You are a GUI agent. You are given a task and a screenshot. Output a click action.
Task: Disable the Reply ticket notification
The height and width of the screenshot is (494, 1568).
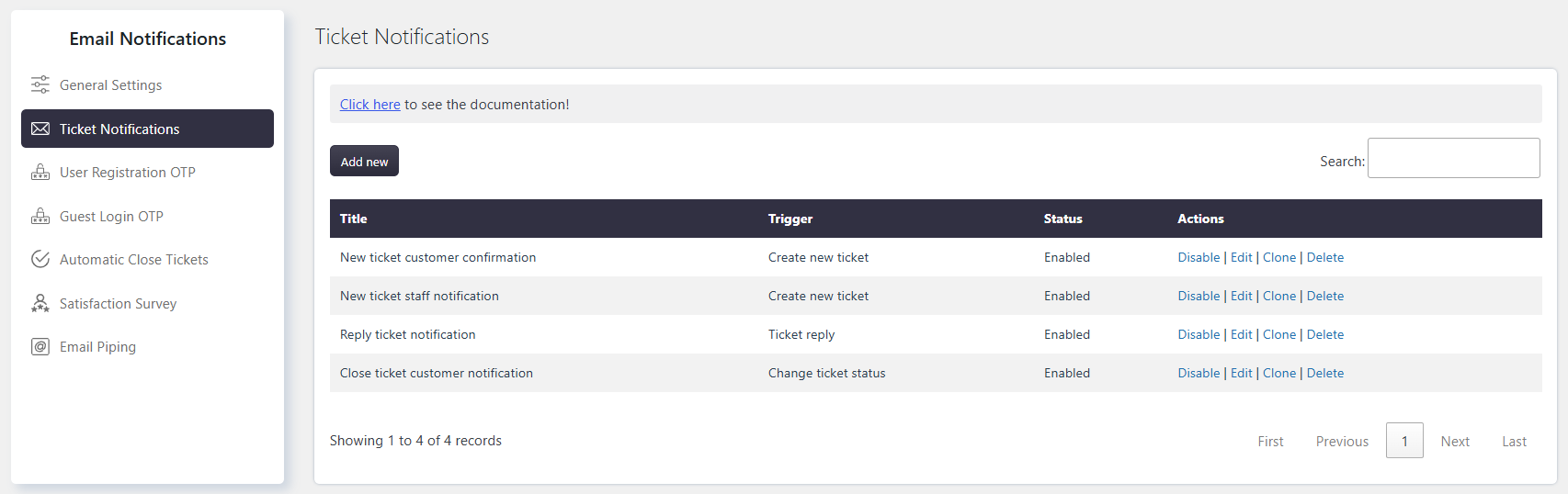(1199, 334)
